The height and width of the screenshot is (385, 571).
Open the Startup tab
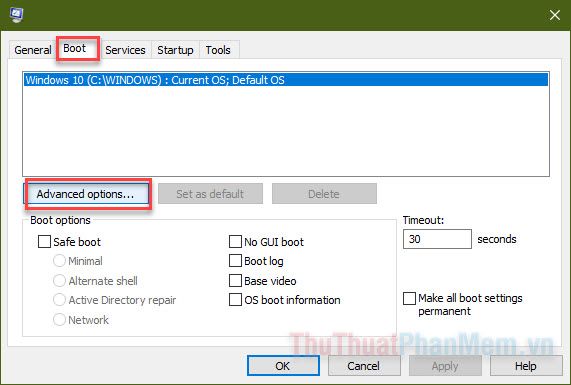pos(175,50)
